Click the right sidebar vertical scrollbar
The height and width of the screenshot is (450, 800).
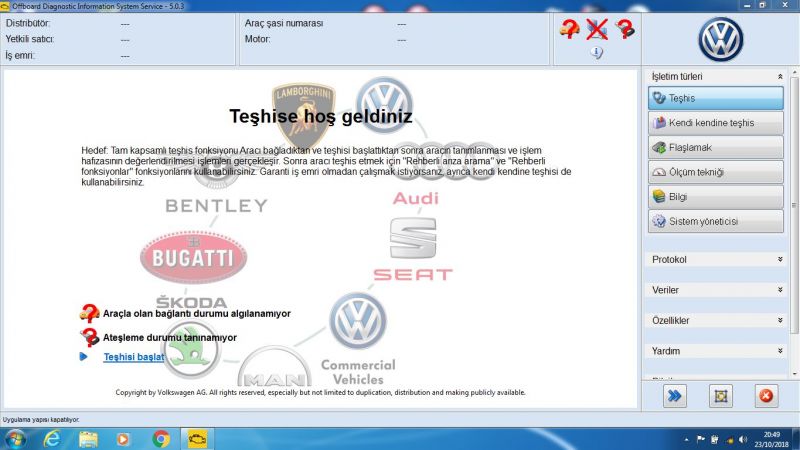[794, 204]
